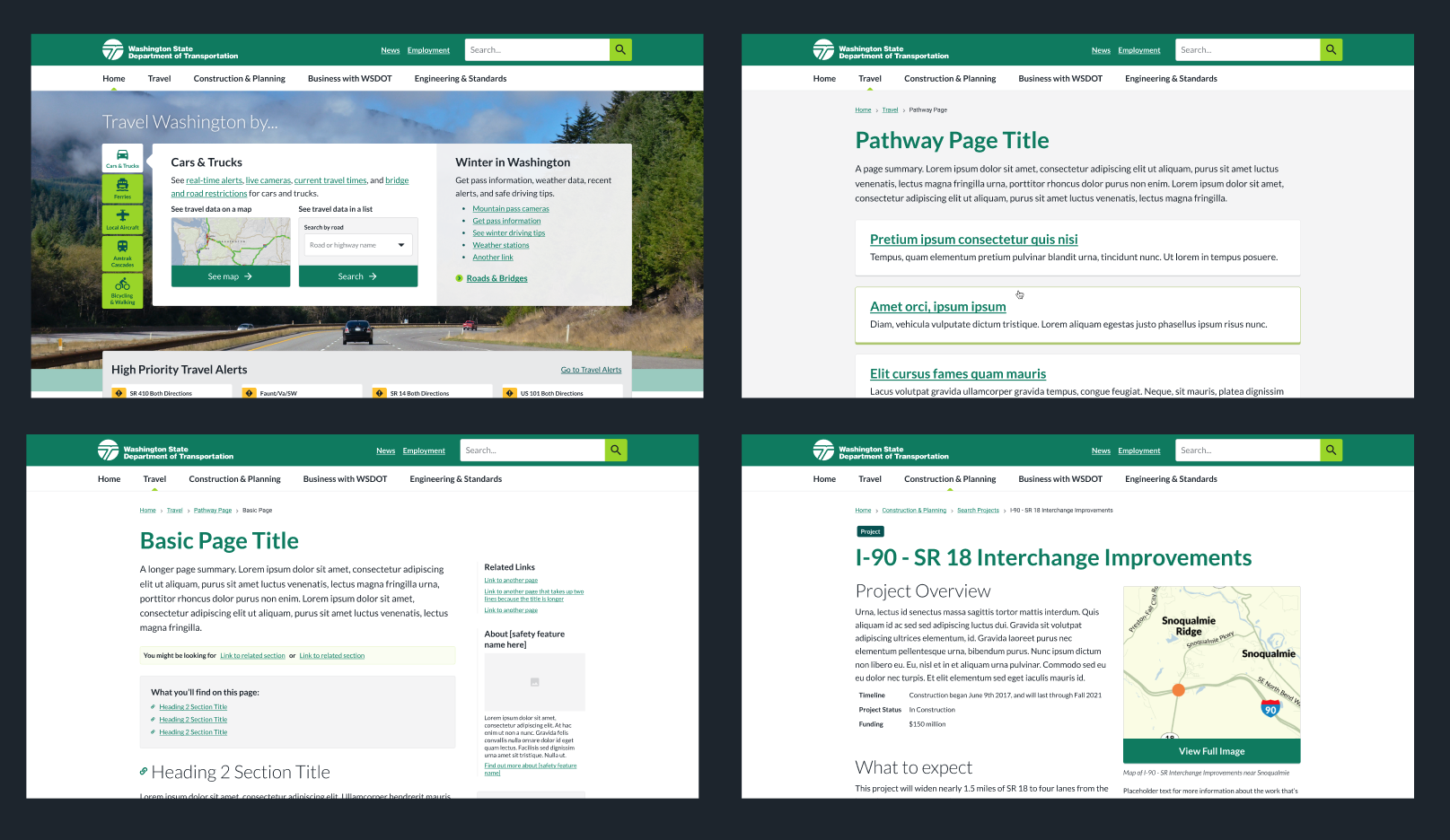Click the green arrow bullet before Roads & Bridges
1450x840 pixels.
pyautogui.click(x=460, y=278)
